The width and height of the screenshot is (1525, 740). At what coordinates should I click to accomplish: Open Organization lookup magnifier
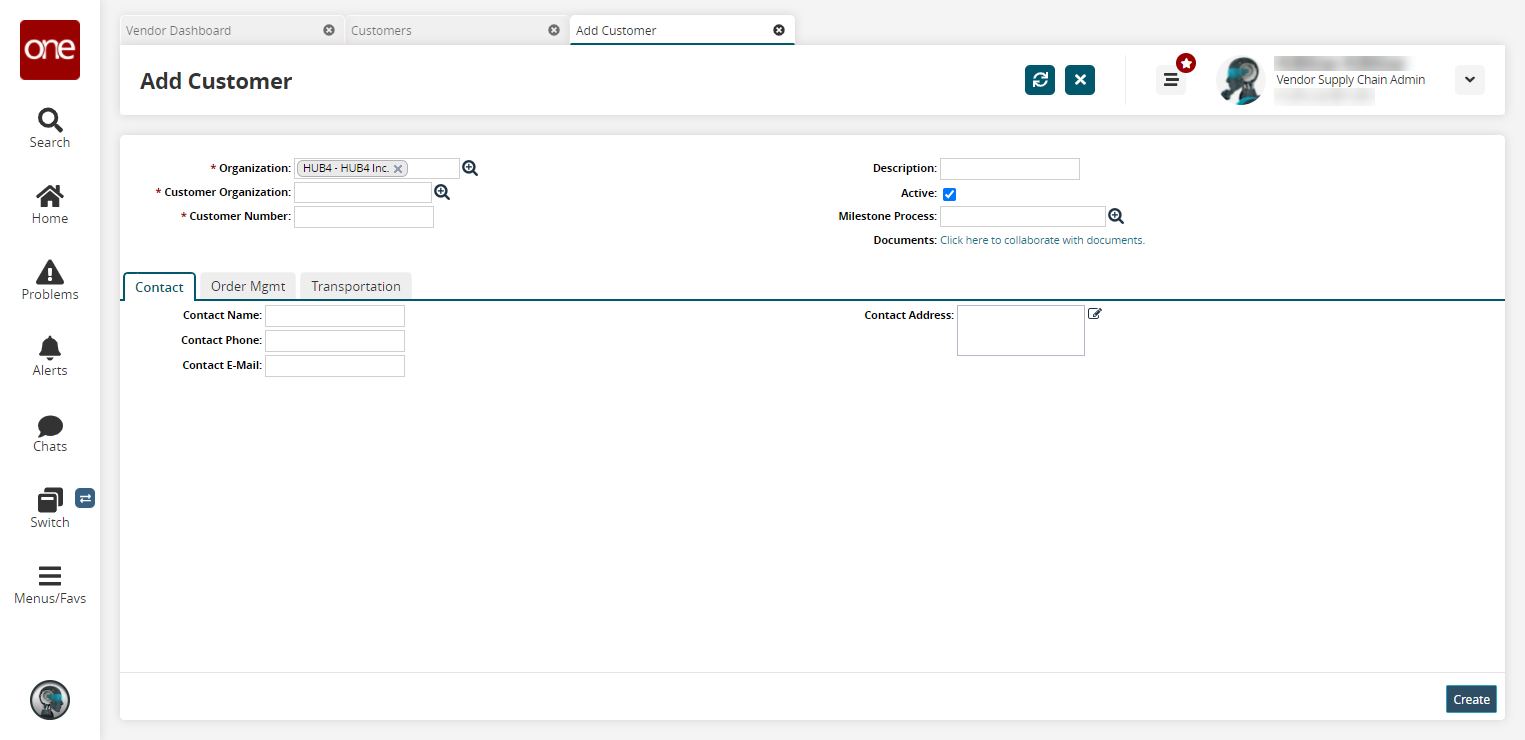coord(470,169)
